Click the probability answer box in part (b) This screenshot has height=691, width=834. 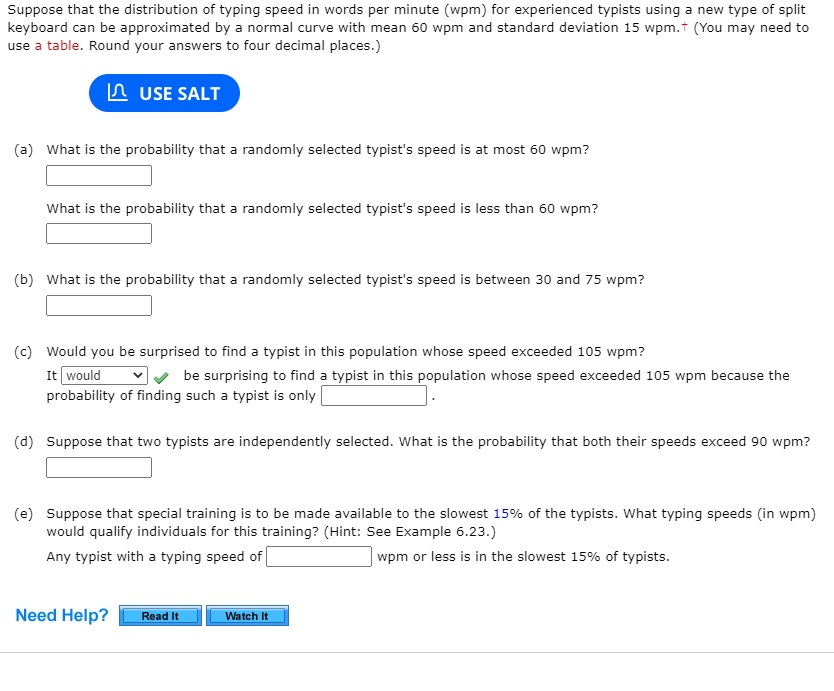tap(98, 305)
